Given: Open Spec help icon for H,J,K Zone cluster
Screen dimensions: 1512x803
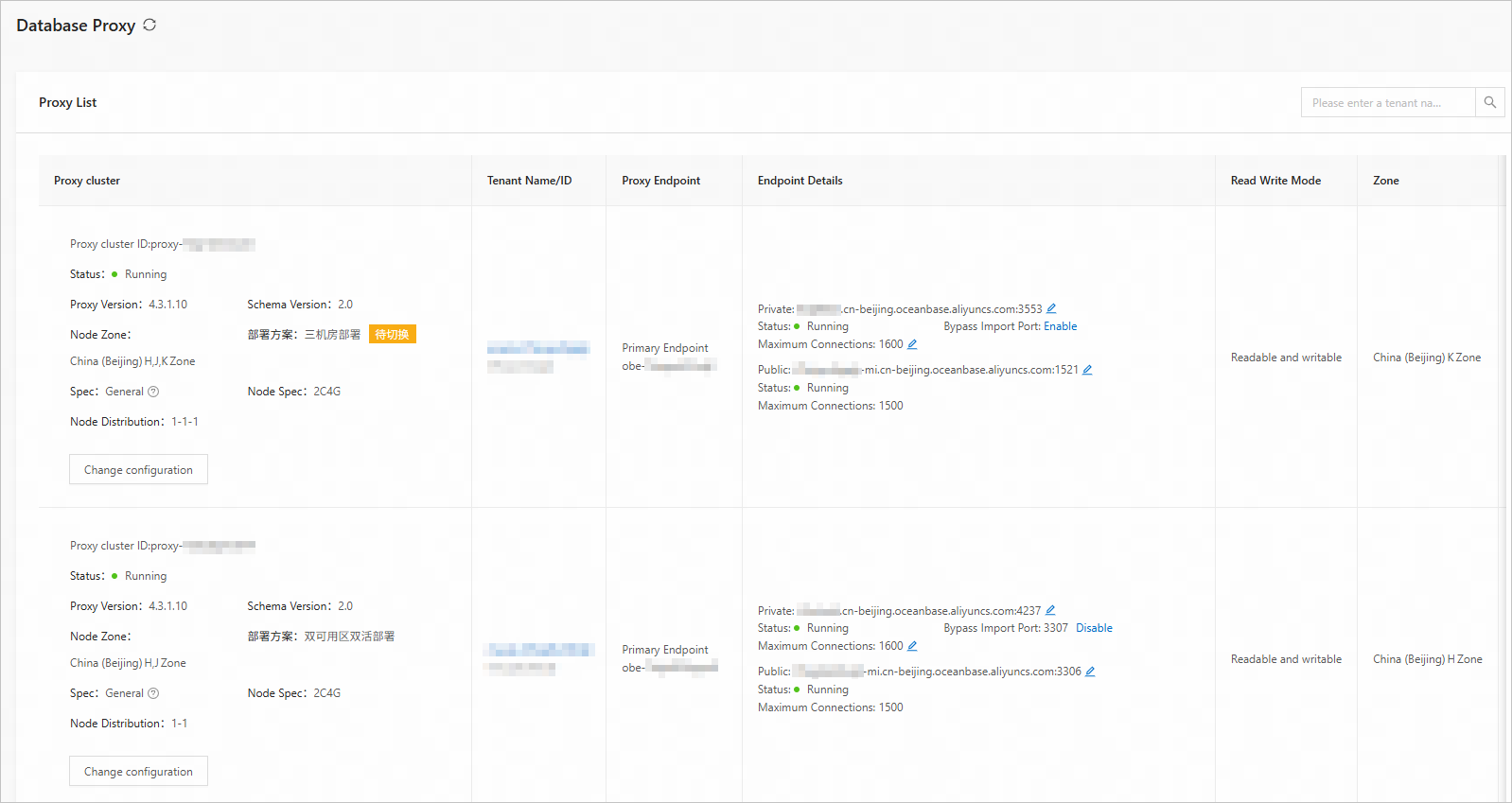Looking at the screenshot, I should coord(153,392).
